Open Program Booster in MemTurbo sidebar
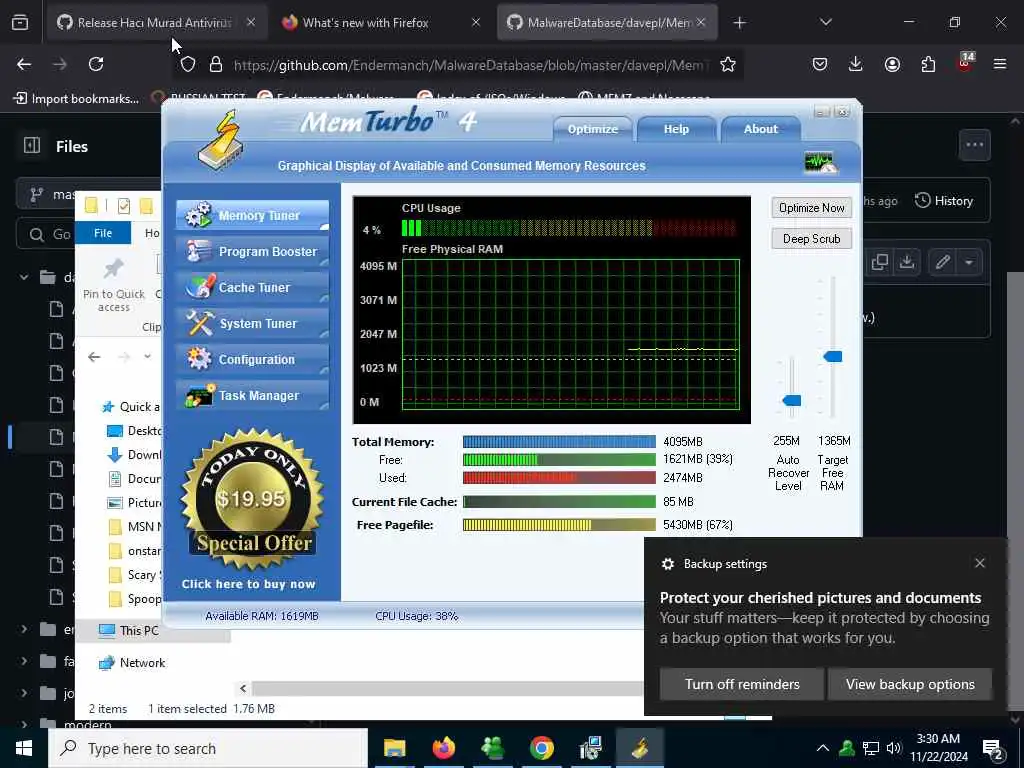Screen dimensions: 1024x768 click(x=252, y=251)
